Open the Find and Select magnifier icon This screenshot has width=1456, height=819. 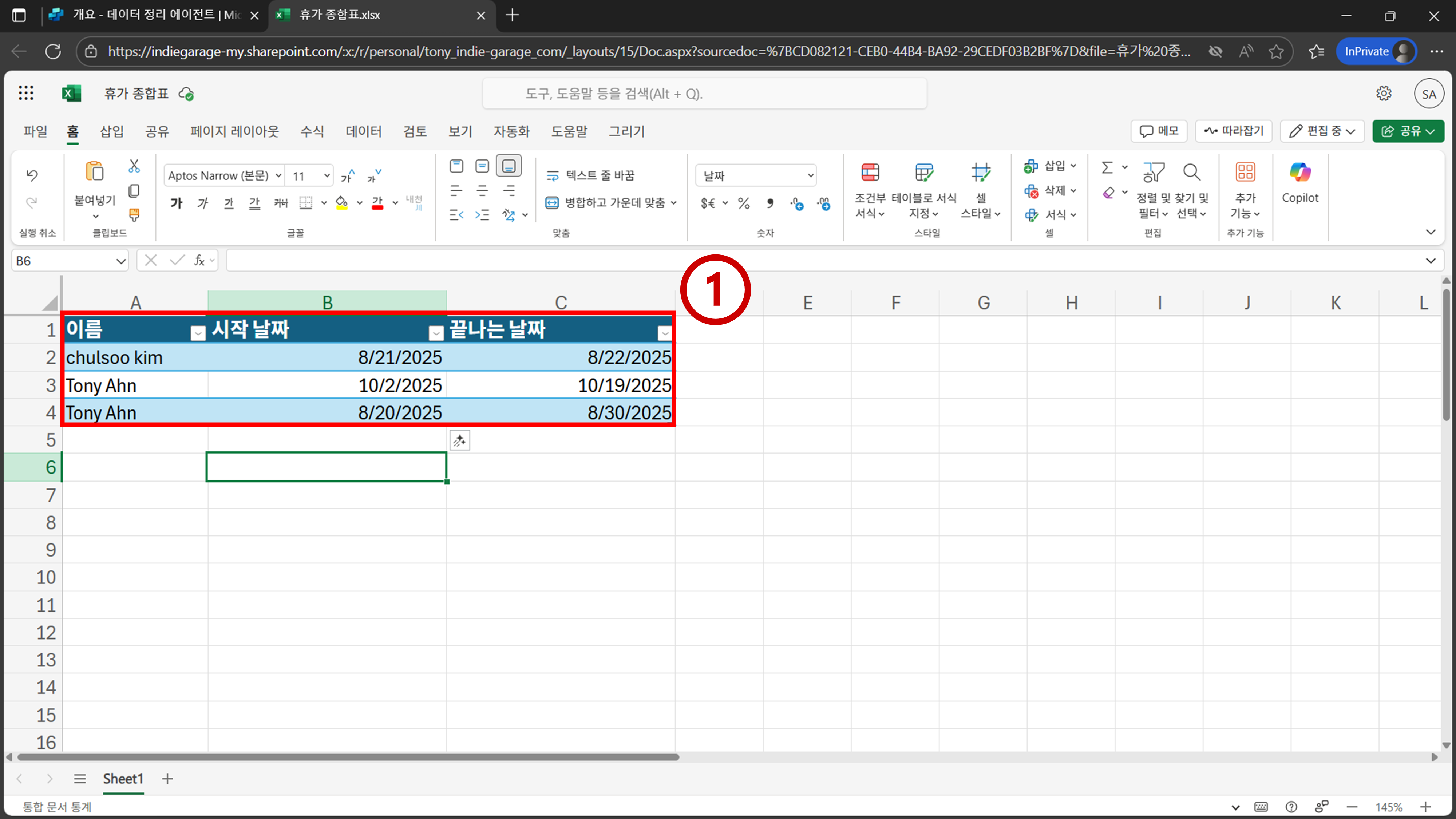(x=1191, y=173)
